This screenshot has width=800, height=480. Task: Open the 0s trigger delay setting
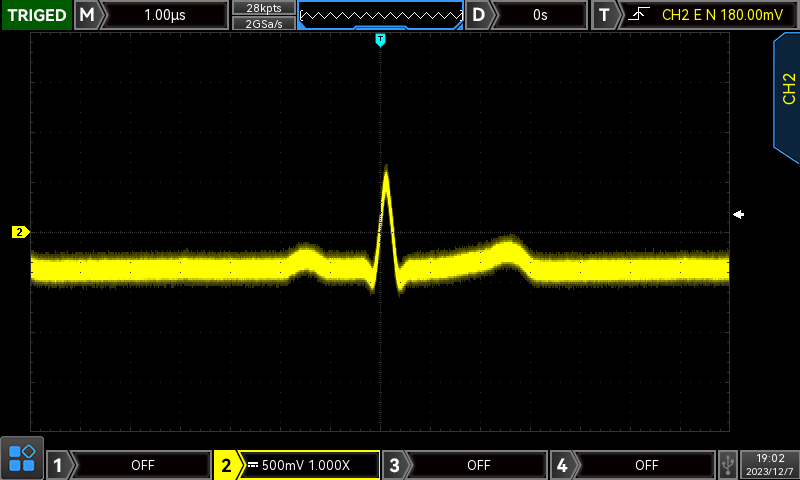point(540,15)
